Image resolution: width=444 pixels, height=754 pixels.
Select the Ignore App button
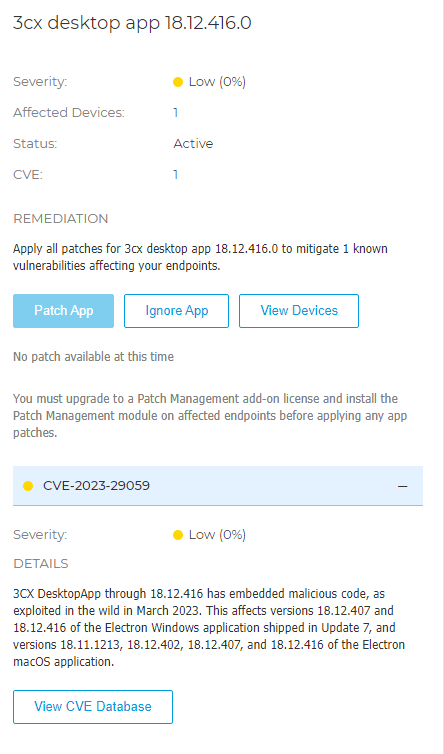coord(177,311)
